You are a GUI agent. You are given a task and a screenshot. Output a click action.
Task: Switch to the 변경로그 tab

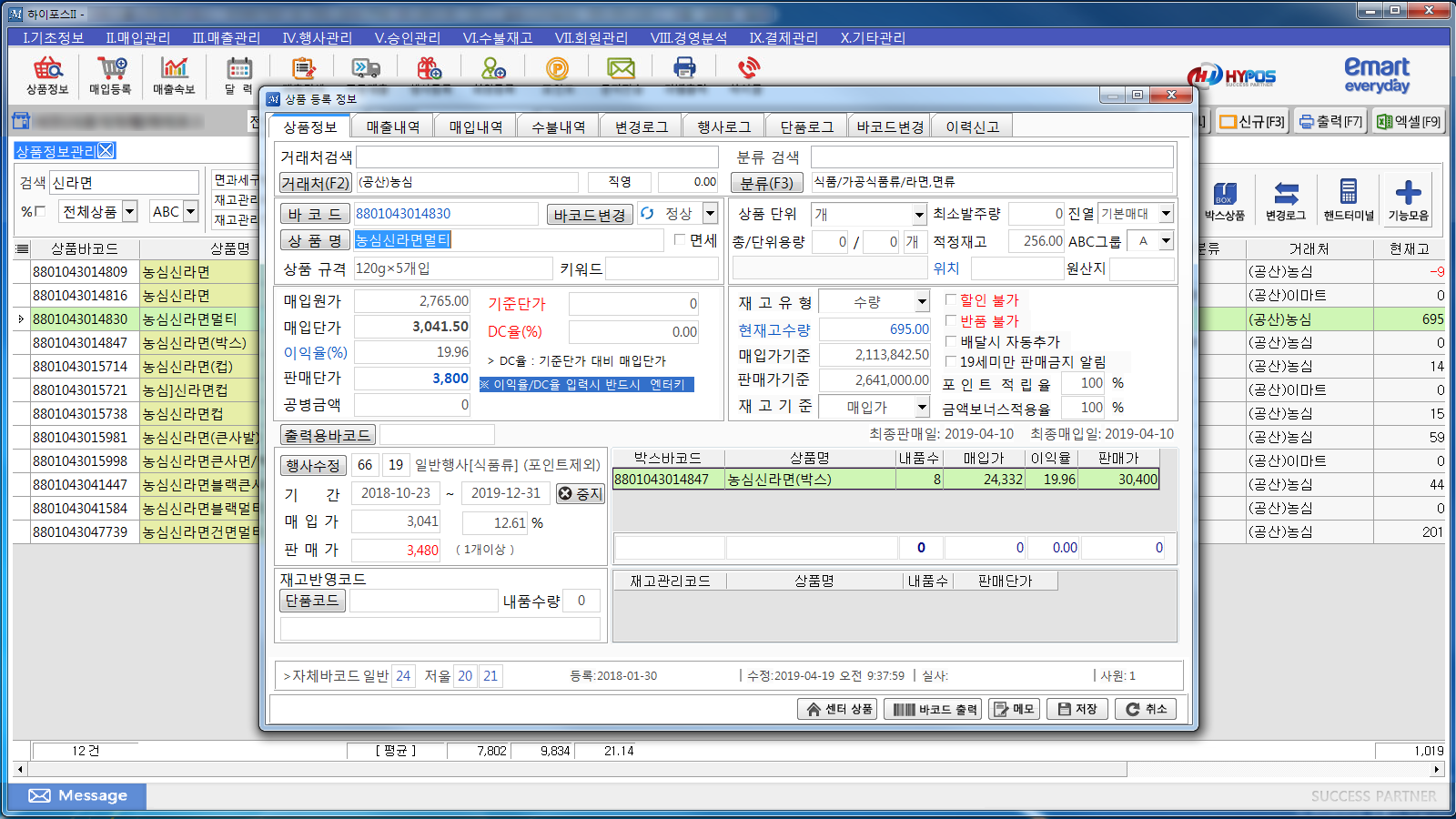click(x=642, y=126)
